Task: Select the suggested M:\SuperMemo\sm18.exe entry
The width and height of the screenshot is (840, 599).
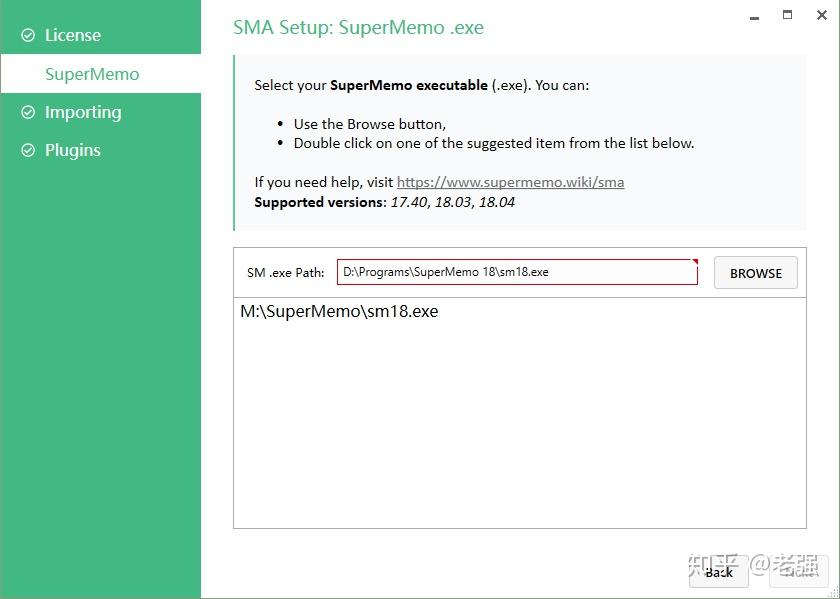Action: (x=341, y=311)
